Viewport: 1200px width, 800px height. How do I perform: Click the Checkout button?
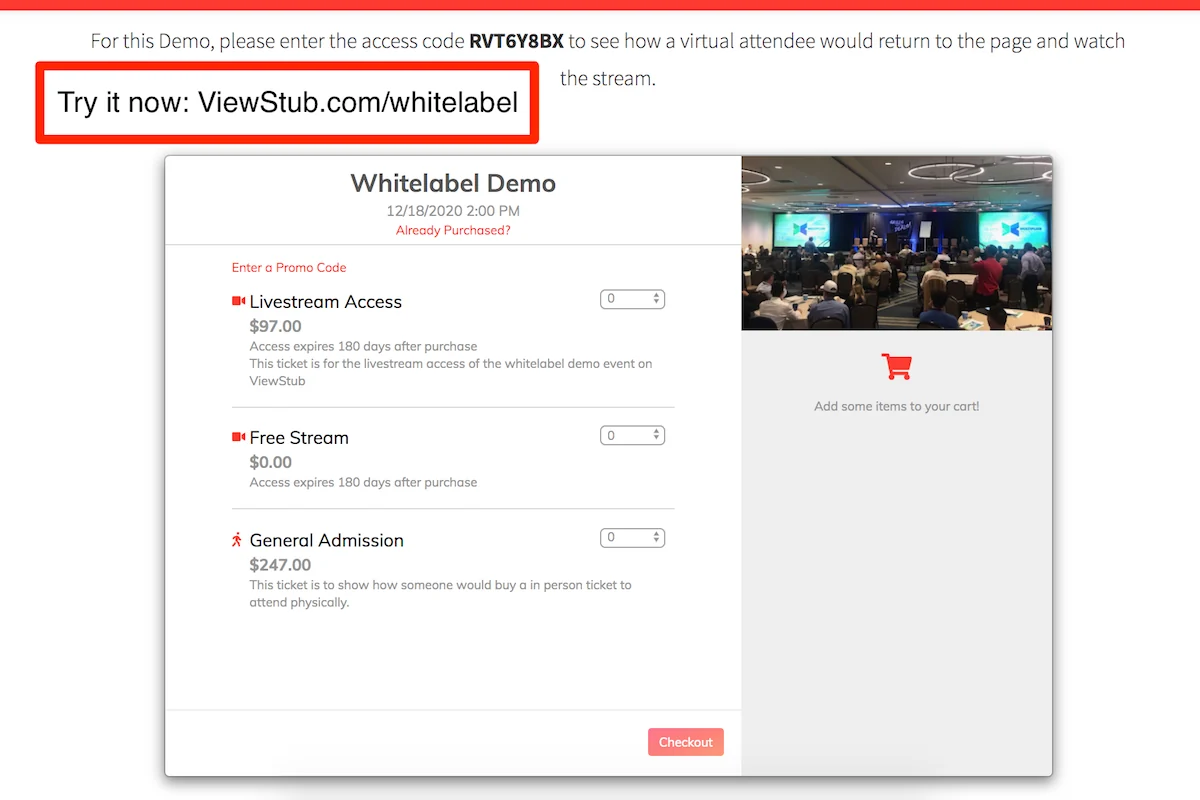[686, 742]
